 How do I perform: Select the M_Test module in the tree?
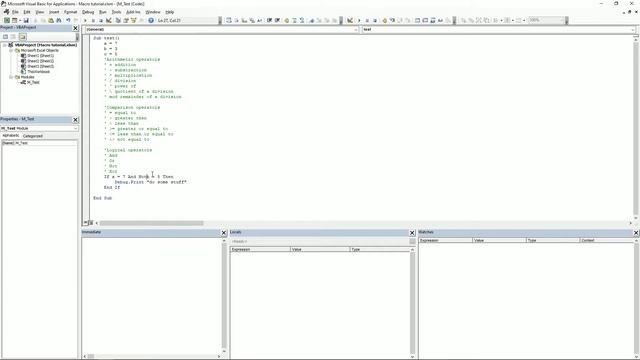tap(30, 82)
